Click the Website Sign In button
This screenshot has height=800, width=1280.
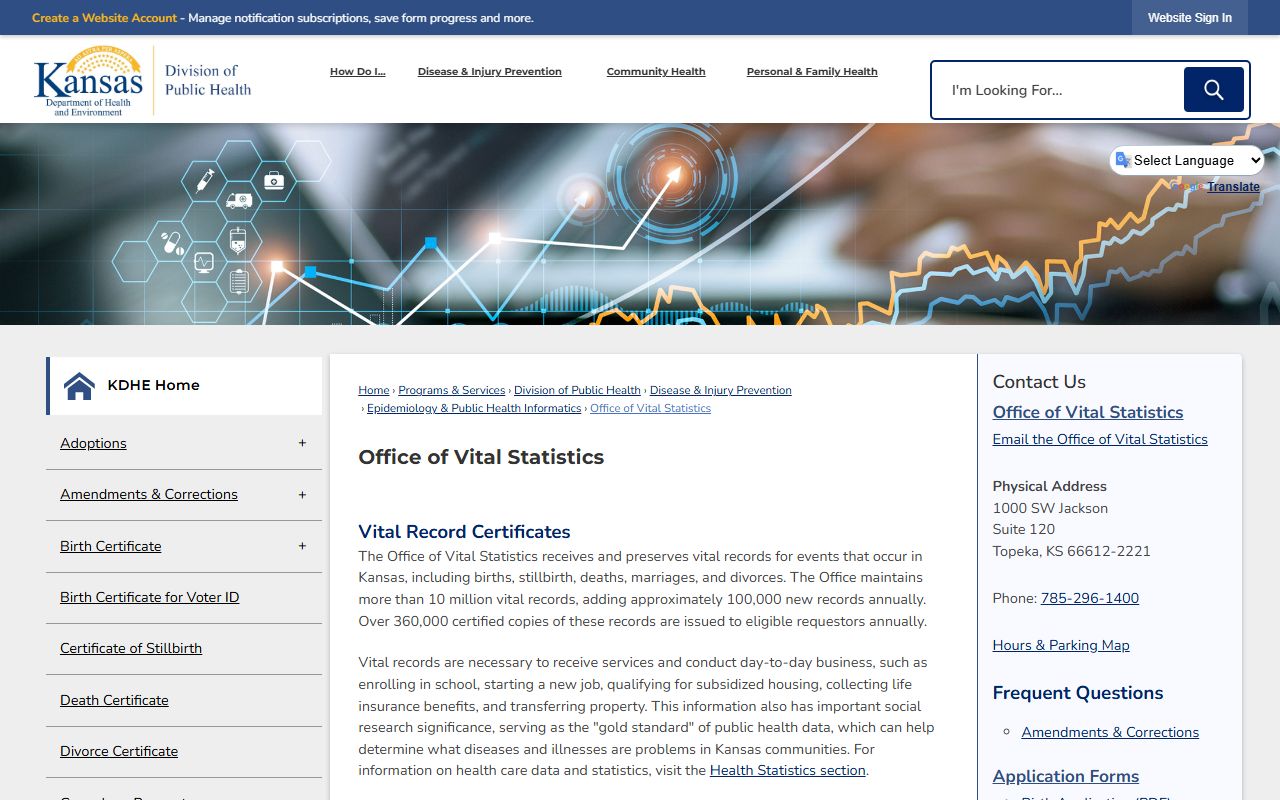tap(1190, 18)
